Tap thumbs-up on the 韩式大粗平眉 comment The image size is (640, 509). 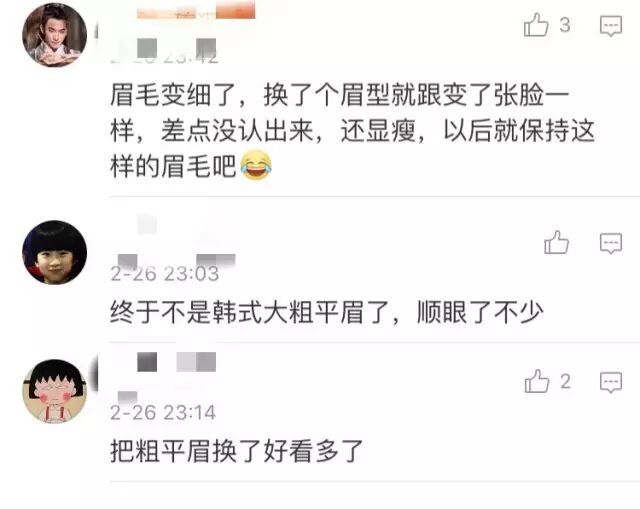click(556, 242)
